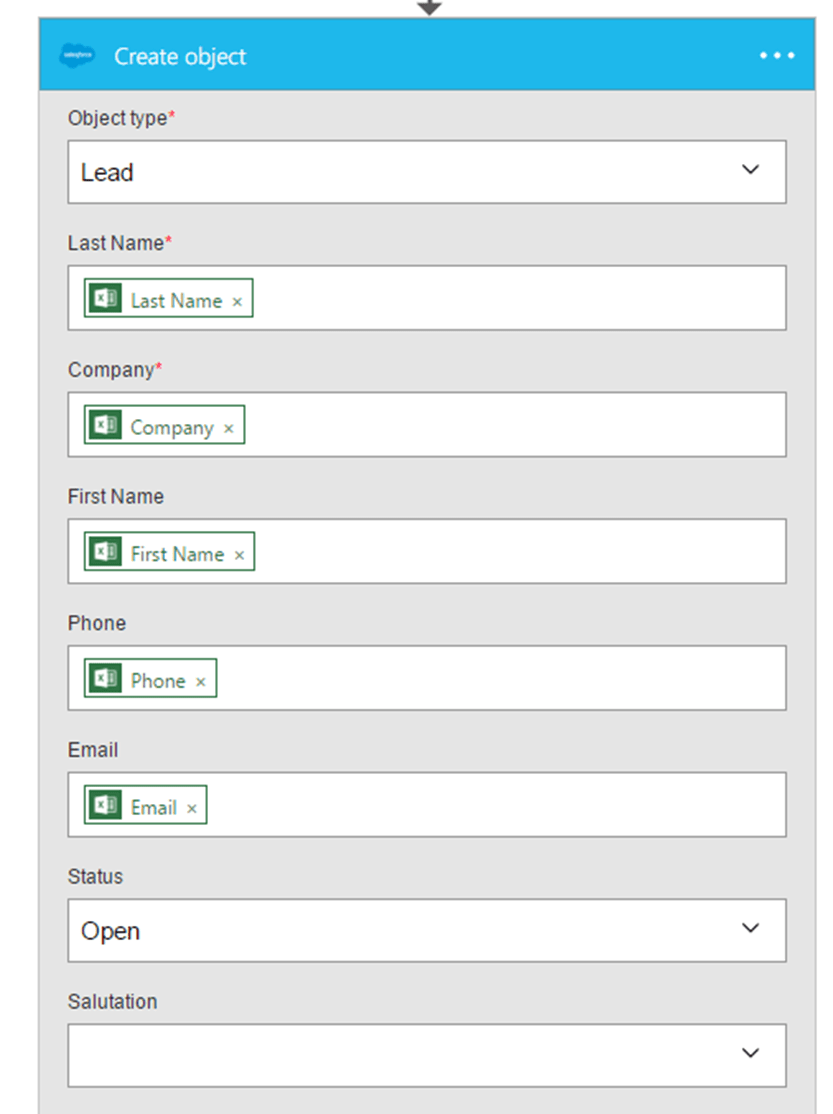Click empty area of Phone input field
833x1114 pixels.
(x=500, y=679)
